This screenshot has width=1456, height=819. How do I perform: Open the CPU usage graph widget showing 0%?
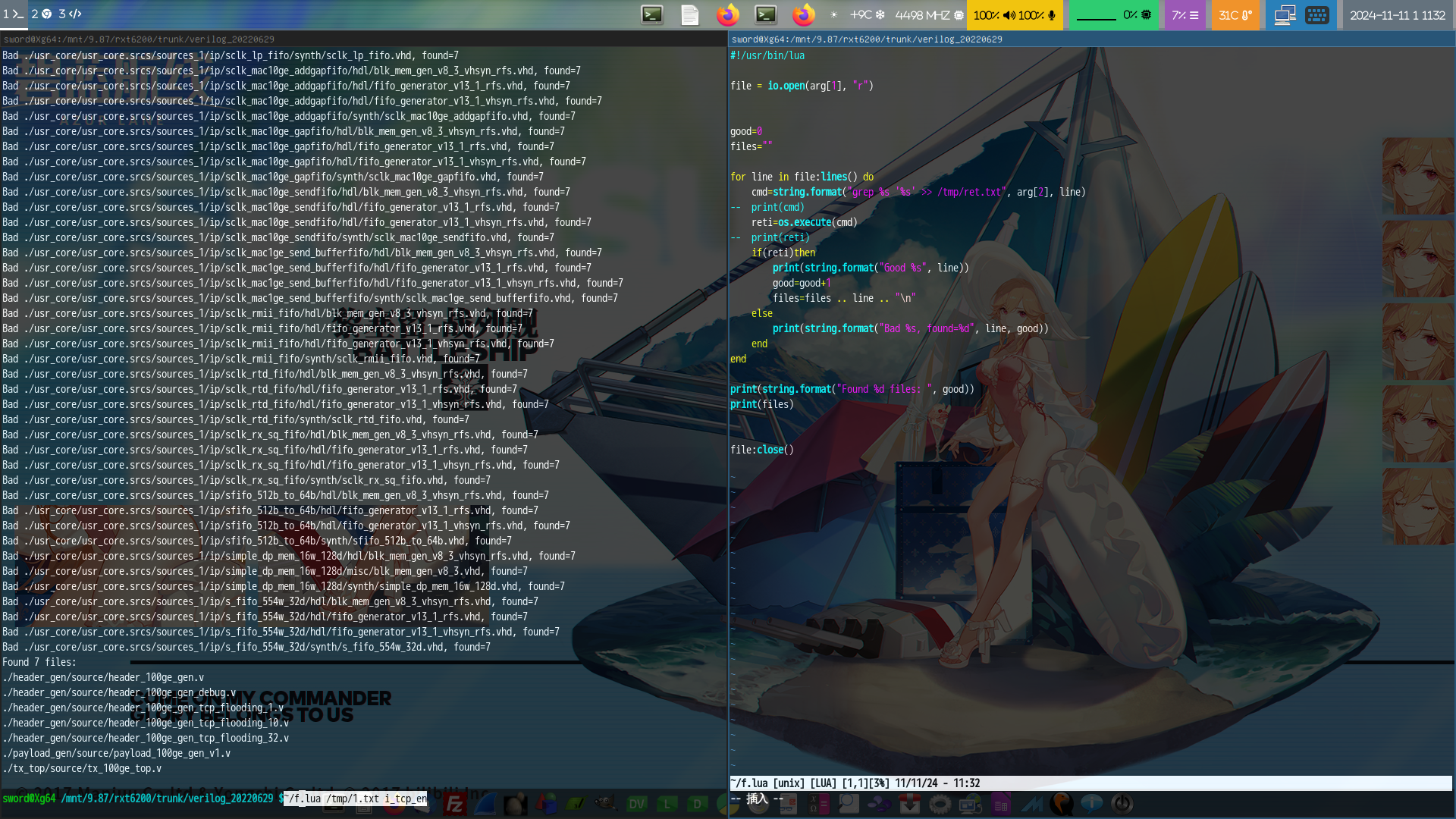pos(1114,14)
